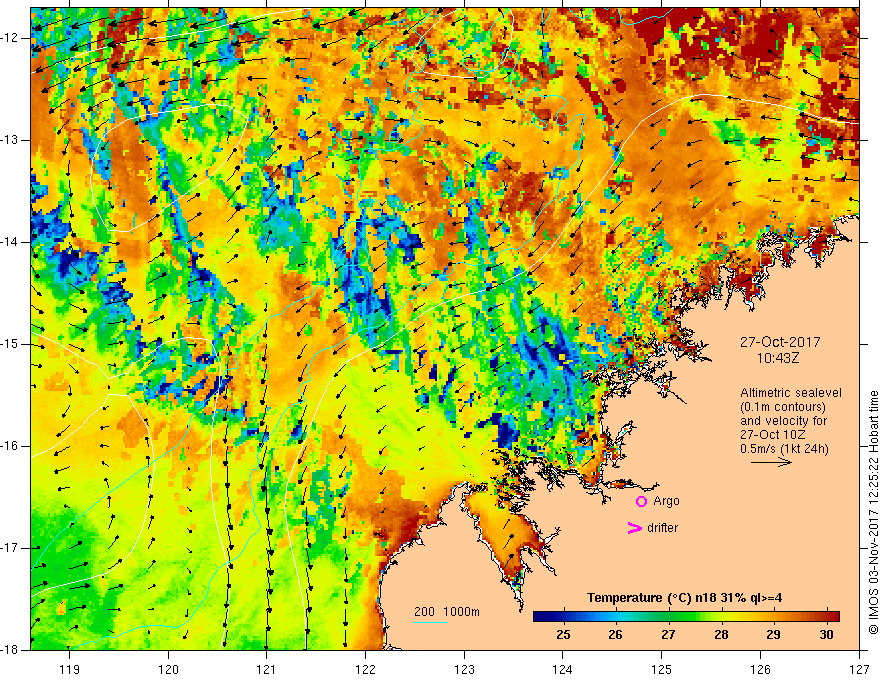
Task: Click the 'Altimetric sealevel' text line
Action: click(791, 393)
